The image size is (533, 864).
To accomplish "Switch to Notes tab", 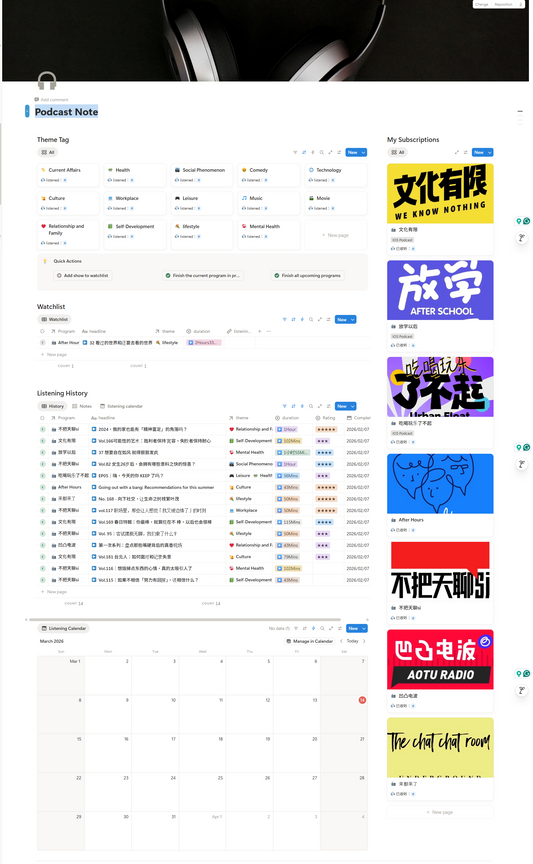I will [x=82, y=406].
